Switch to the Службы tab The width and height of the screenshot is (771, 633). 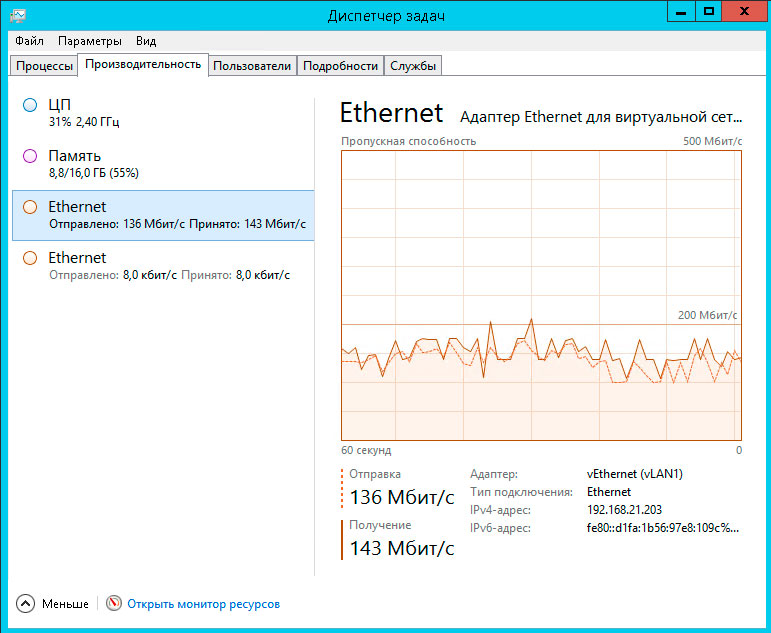pyautogui.click(x=413, y=66)
